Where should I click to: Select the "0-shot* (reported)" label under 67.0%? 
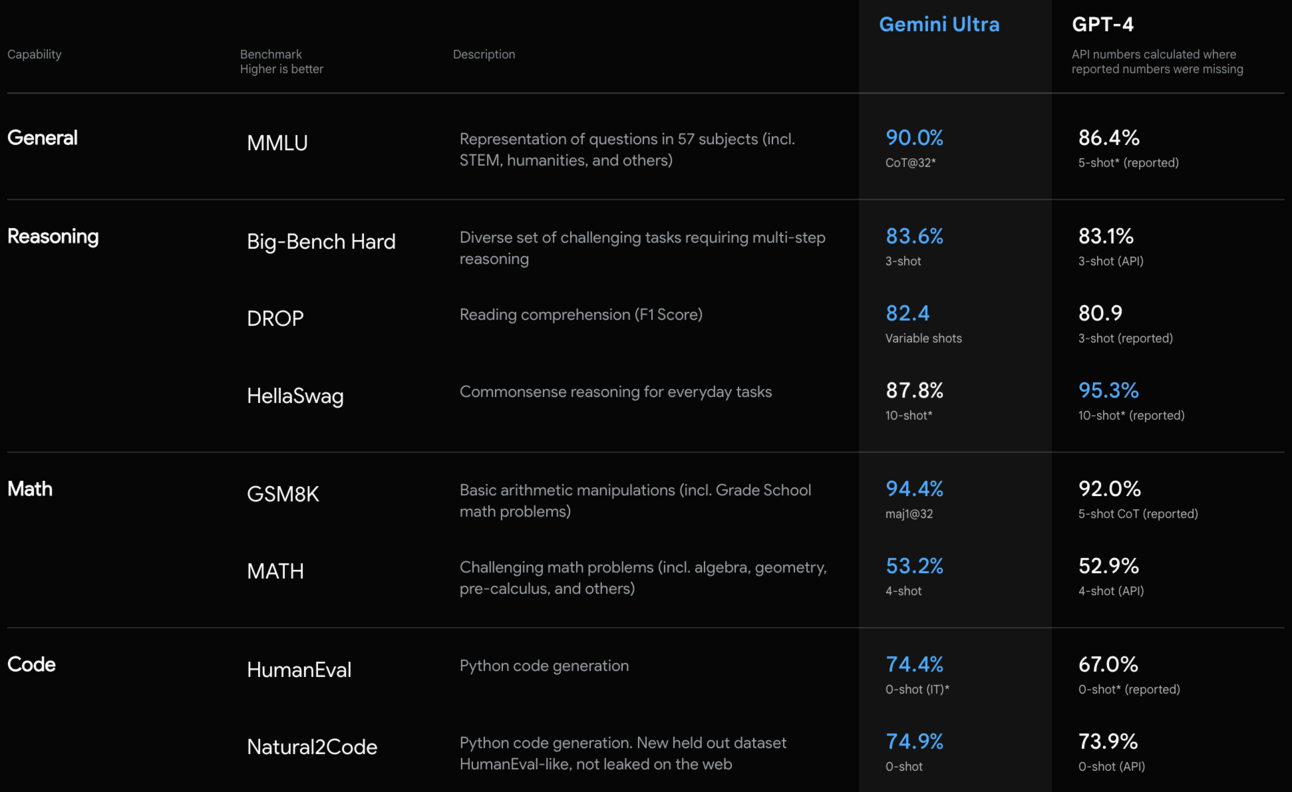[1129, 689]
